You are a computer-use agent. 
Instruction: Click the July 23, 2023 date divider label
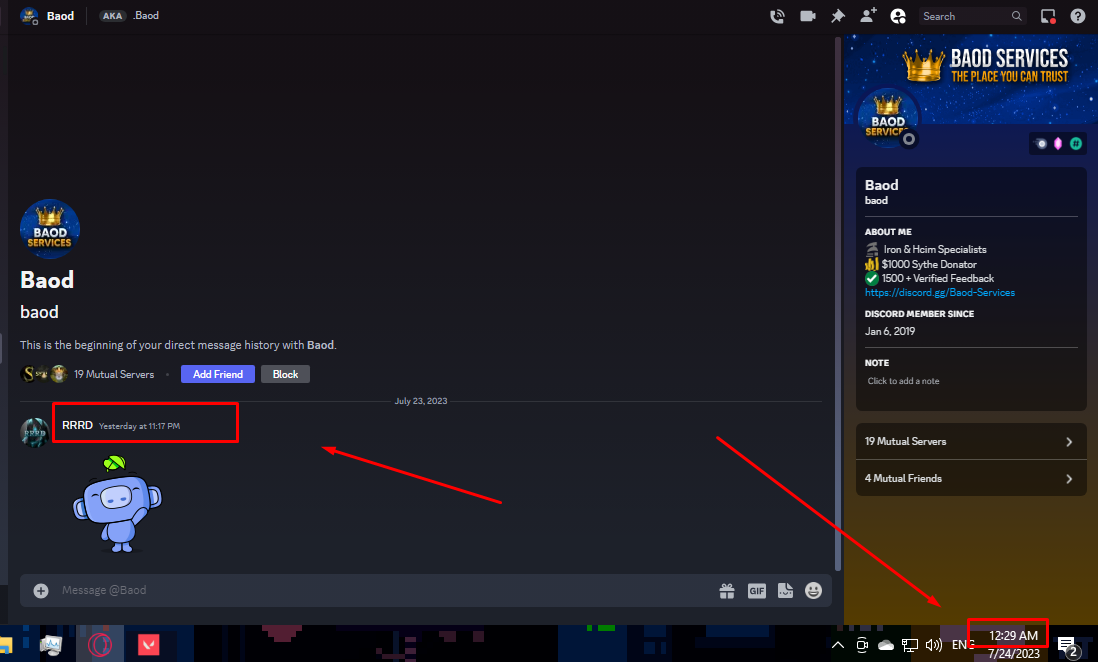(x=421, y=401)
